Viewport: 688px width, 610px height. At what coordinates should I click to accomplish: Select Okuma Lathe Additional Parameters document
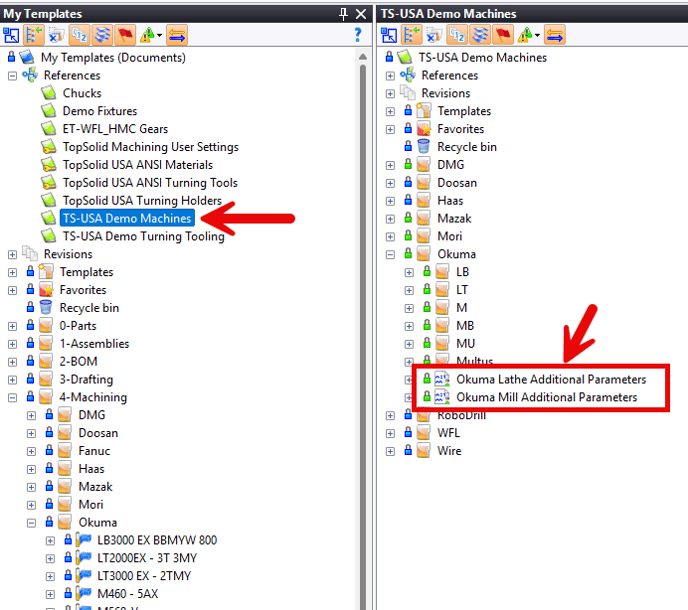pyautogui.click(x=551, y=380)
